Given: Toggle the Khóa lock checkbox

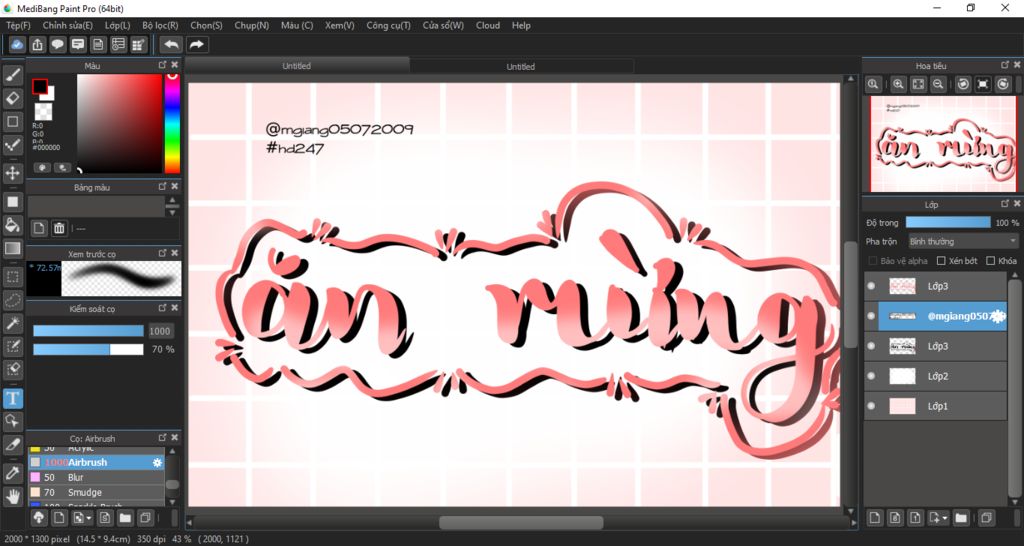Looking at the screenshot, I should pyautogui.click(x=991, y=261).
